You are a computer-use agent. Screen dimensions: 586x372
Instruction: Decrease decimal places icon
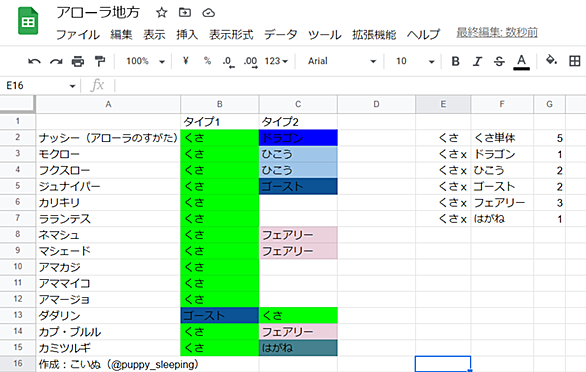(228, 62)
